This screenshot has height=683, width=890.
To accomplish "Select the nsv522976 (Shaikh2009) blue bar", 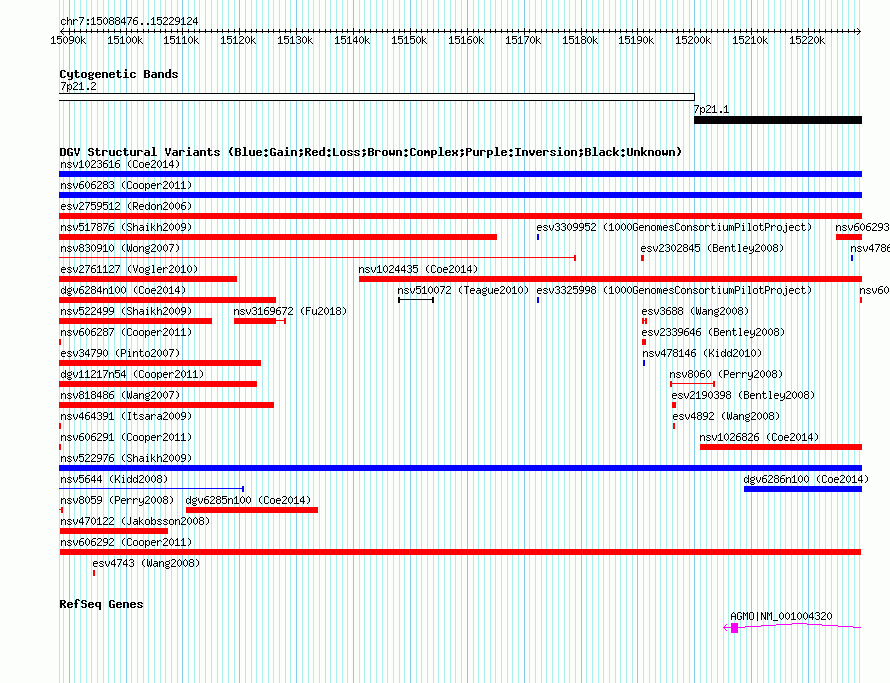I will tap(460, 468).
